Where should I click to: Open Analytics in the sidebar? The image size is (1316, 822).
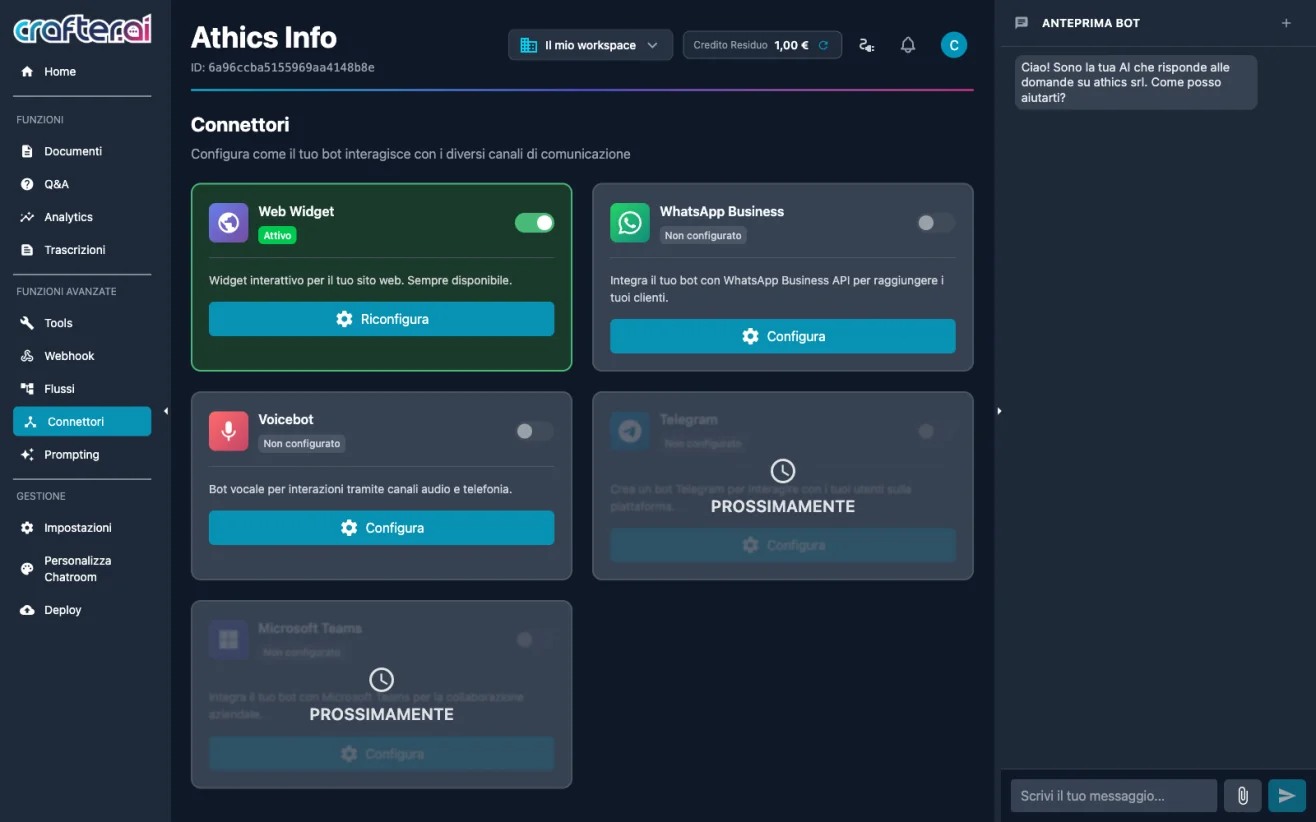tap(82, 217)
